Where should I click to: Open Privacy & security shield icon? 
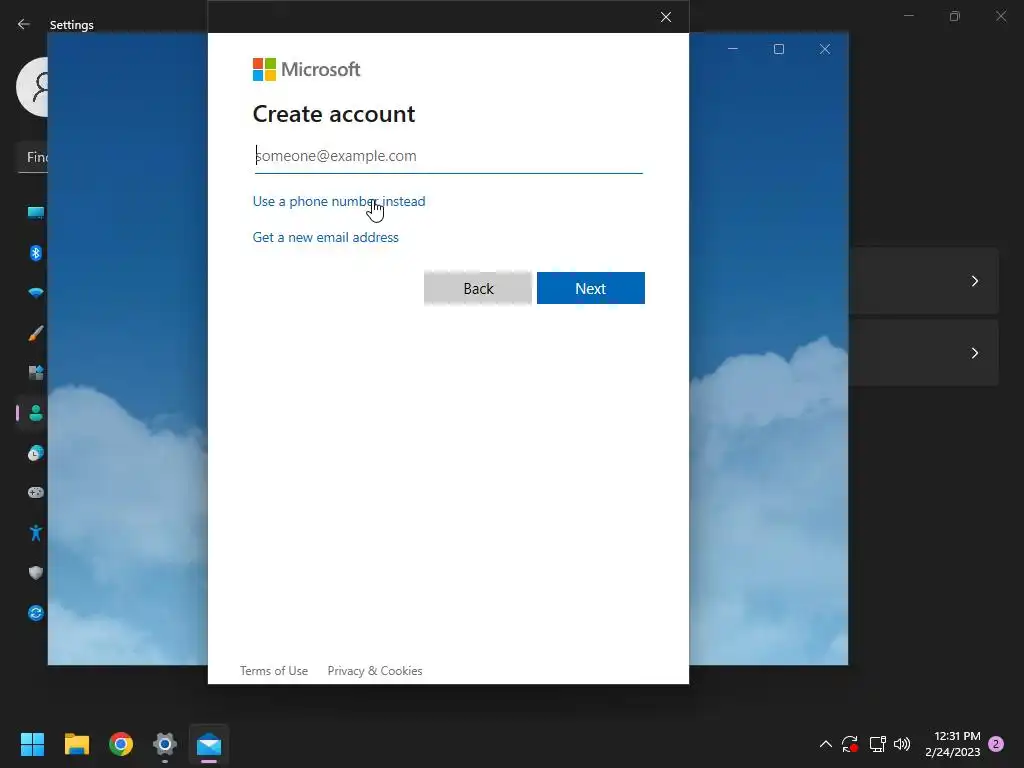36,573
